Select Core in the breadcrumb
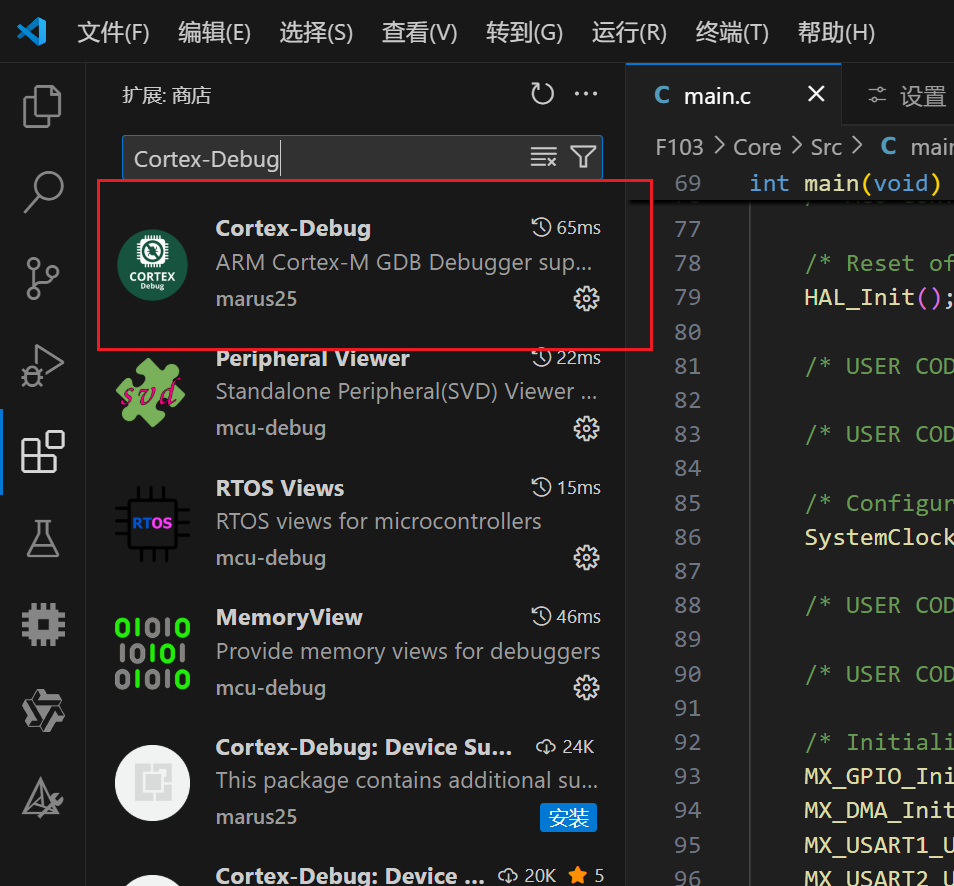Viewport: 954px width, 886px height. click(757, 147)
